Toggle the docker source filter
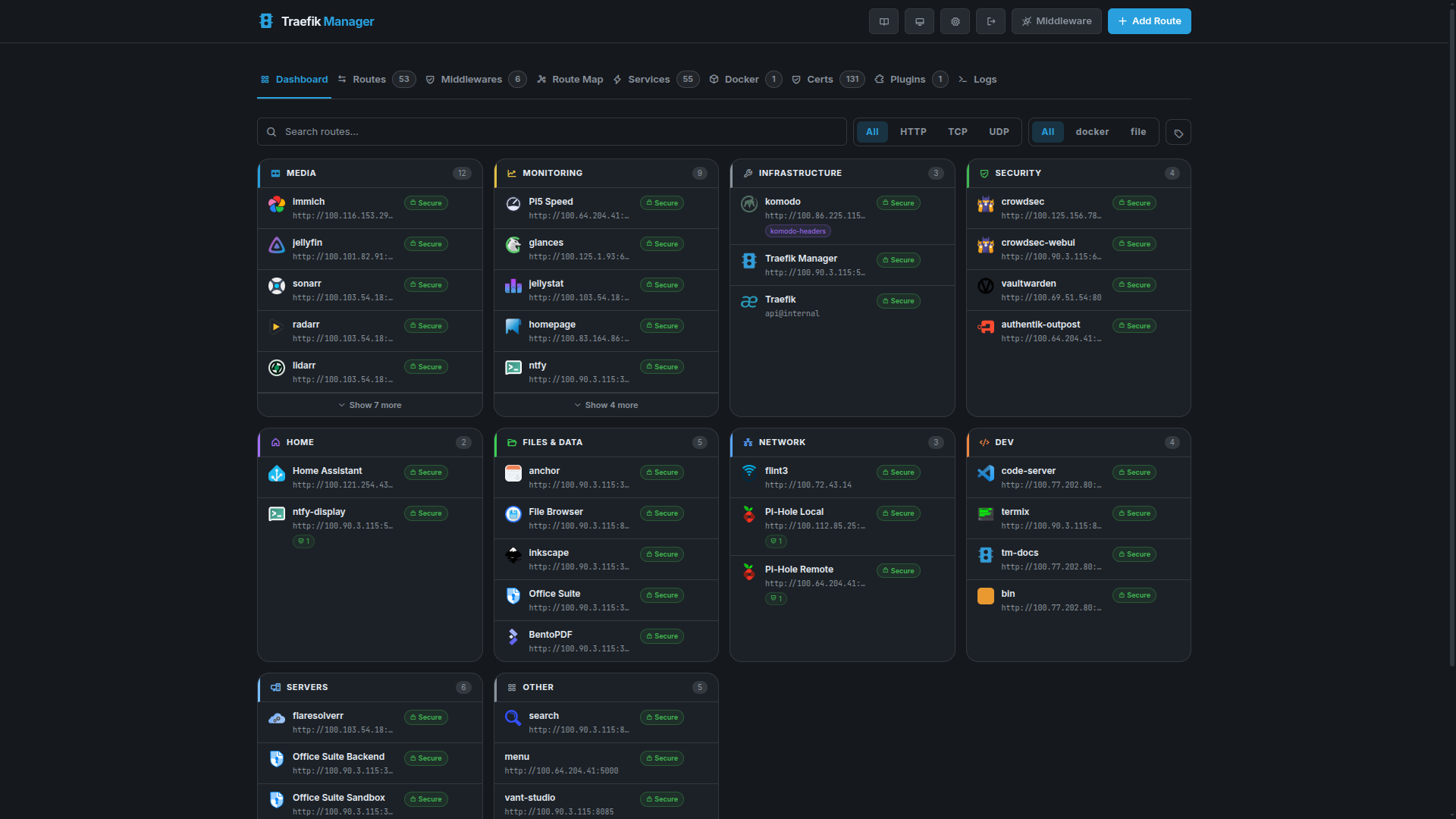1456x819 pixels. tap(1091, 131)
